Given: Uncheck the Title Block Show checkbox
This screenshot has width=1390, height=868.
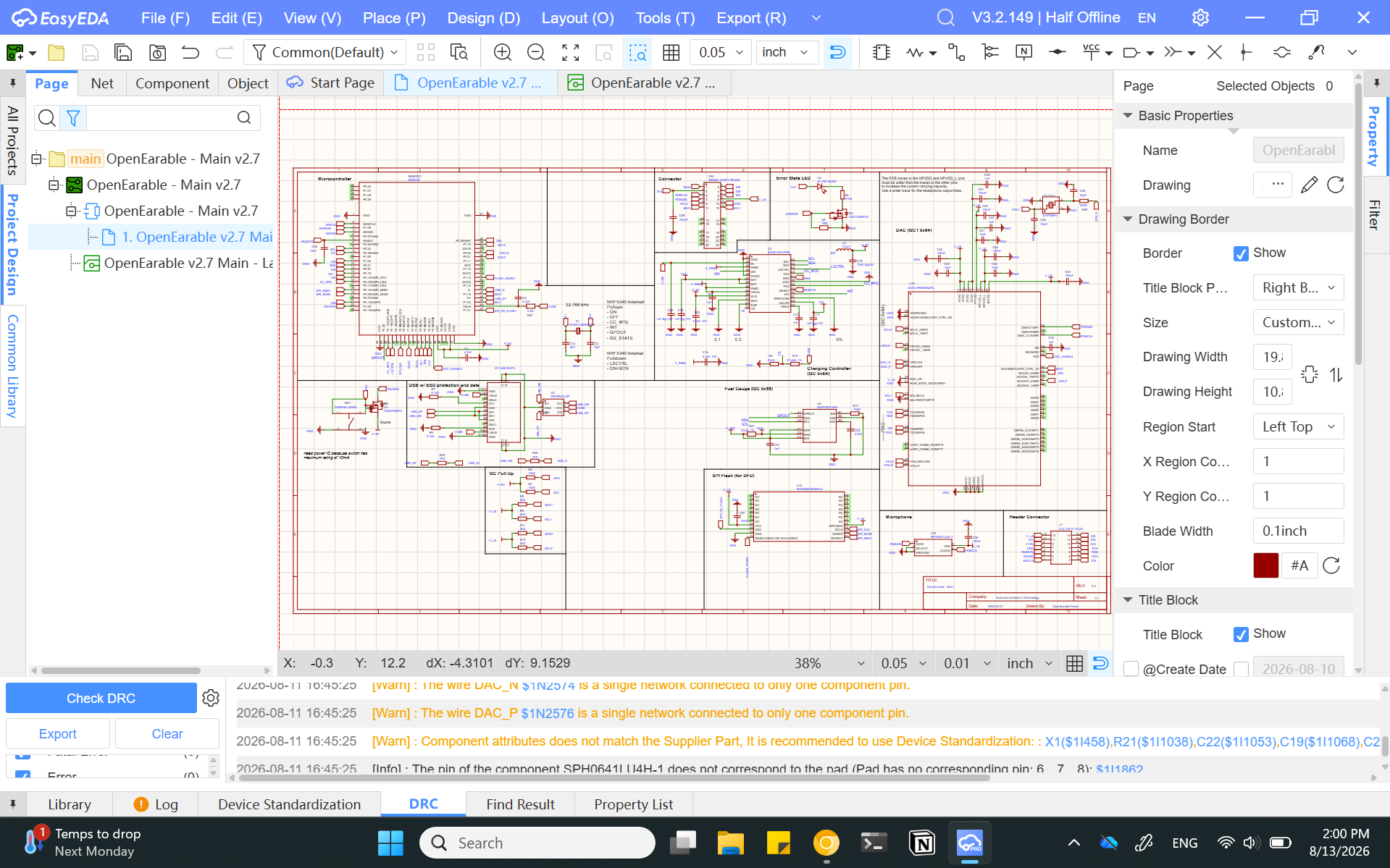Looking at the screenshot, I should click(x=1241, y=634).
